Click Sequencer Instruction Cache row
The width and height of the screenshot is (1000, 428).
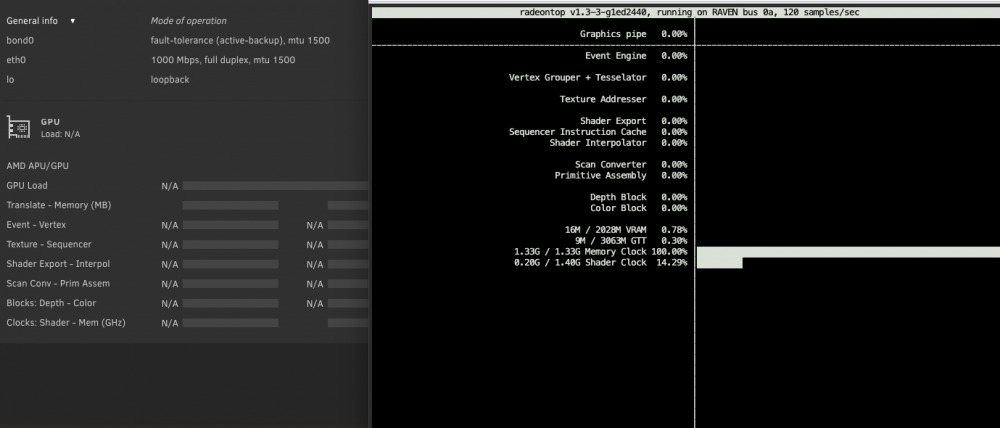(598, 132)
